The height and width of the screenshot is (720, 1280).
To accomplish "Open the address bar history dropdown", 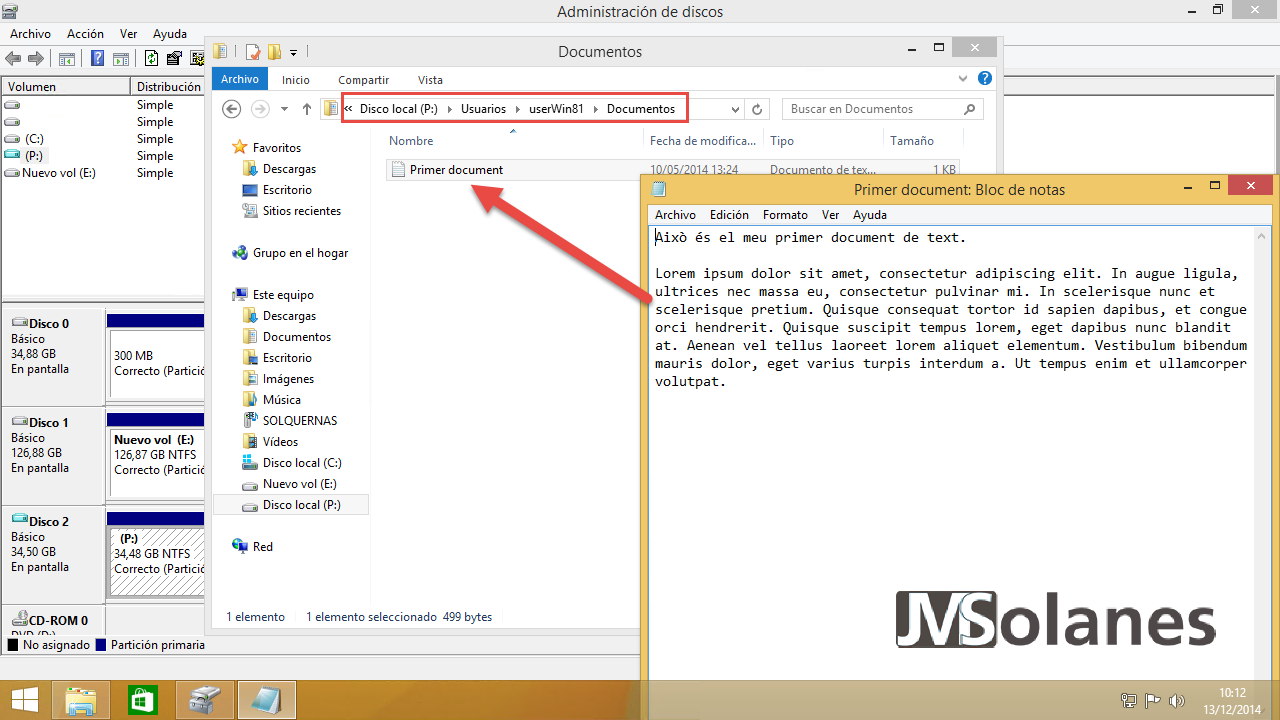I will 736,109.
